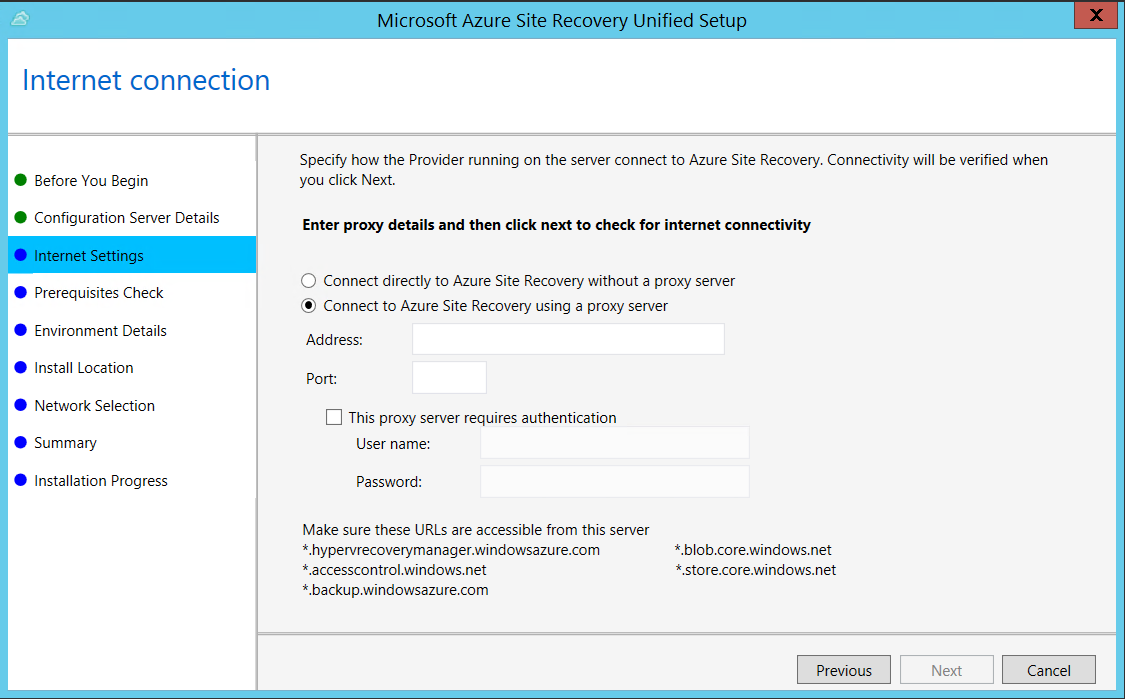1125x699 pixels.
Task: Select connect directly without a proxy server
Action: 308,281
